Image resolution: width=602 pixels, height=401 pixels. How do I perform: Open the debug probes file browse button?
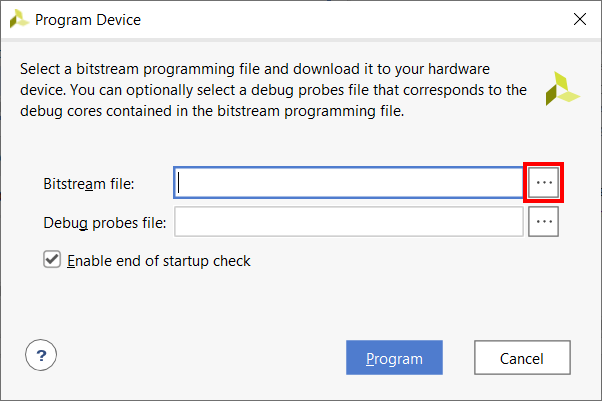click(543, 222)
